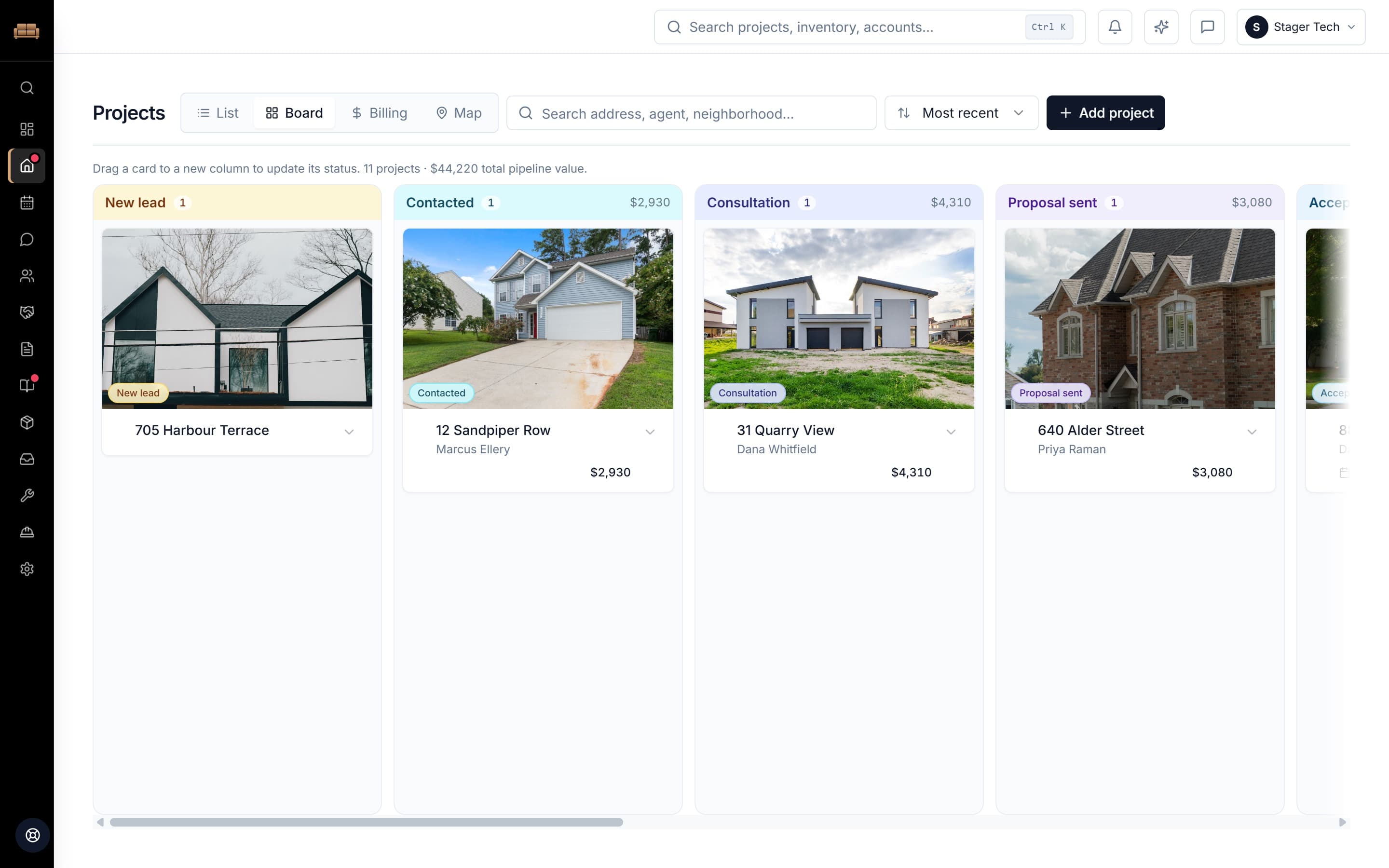Open the hard hat icon in sidebar
Screen dimensions: 1389x868
click(27, 532)
